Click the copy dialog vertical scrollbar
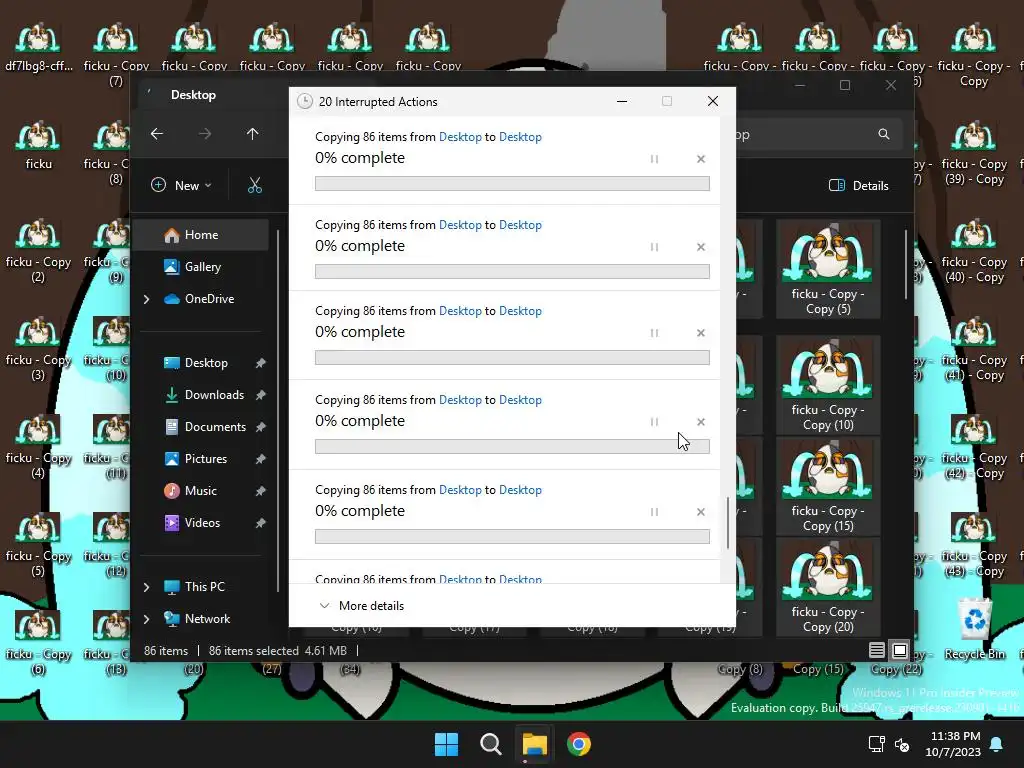1024x768 pixels. tap(728, 523)
